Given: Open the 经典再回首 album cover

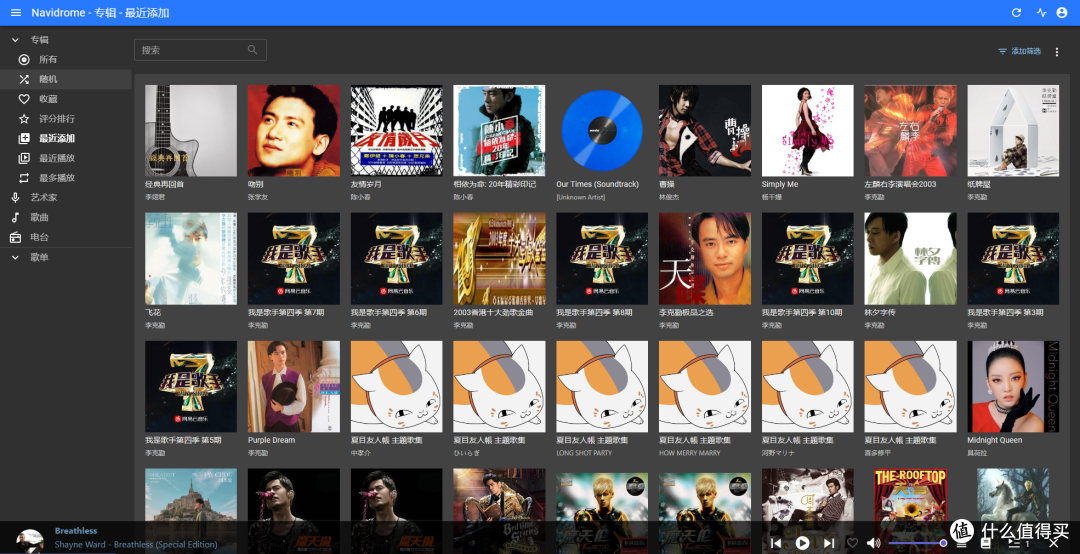Looking at the screenshot, I should coord(191,131).
